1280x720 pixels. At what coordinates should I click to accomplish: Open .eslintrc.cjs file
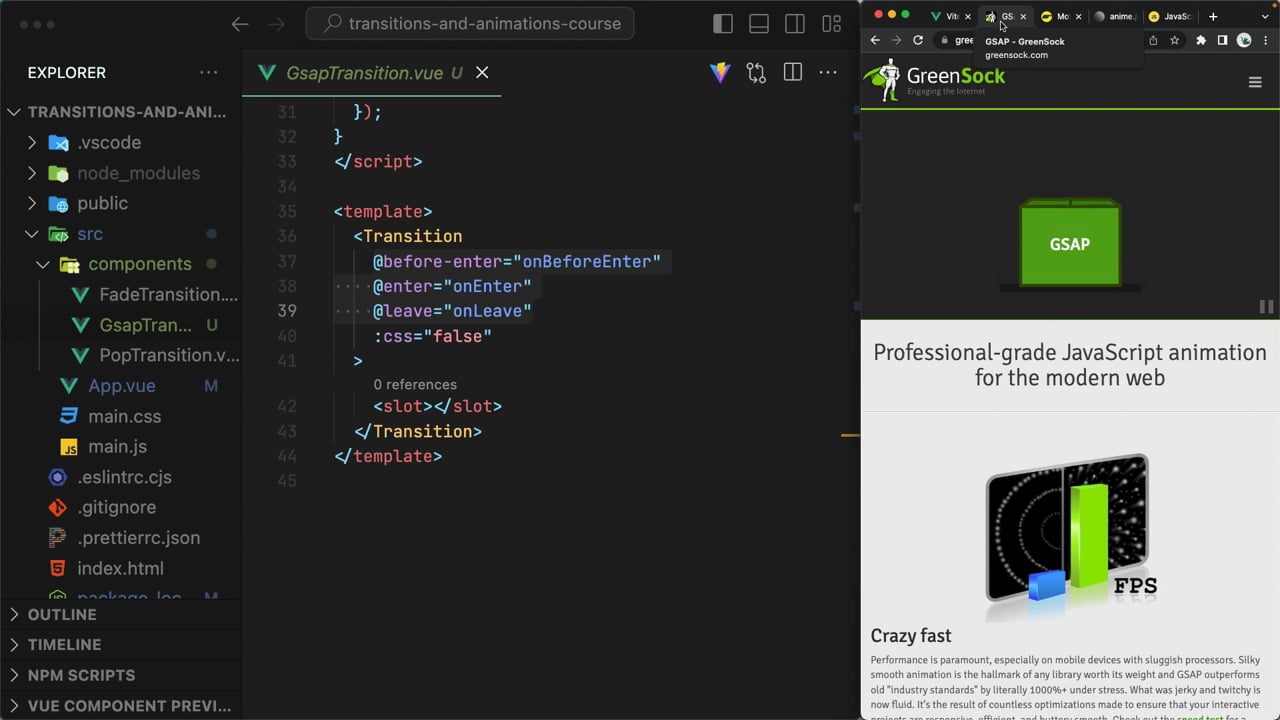(121, 477)
